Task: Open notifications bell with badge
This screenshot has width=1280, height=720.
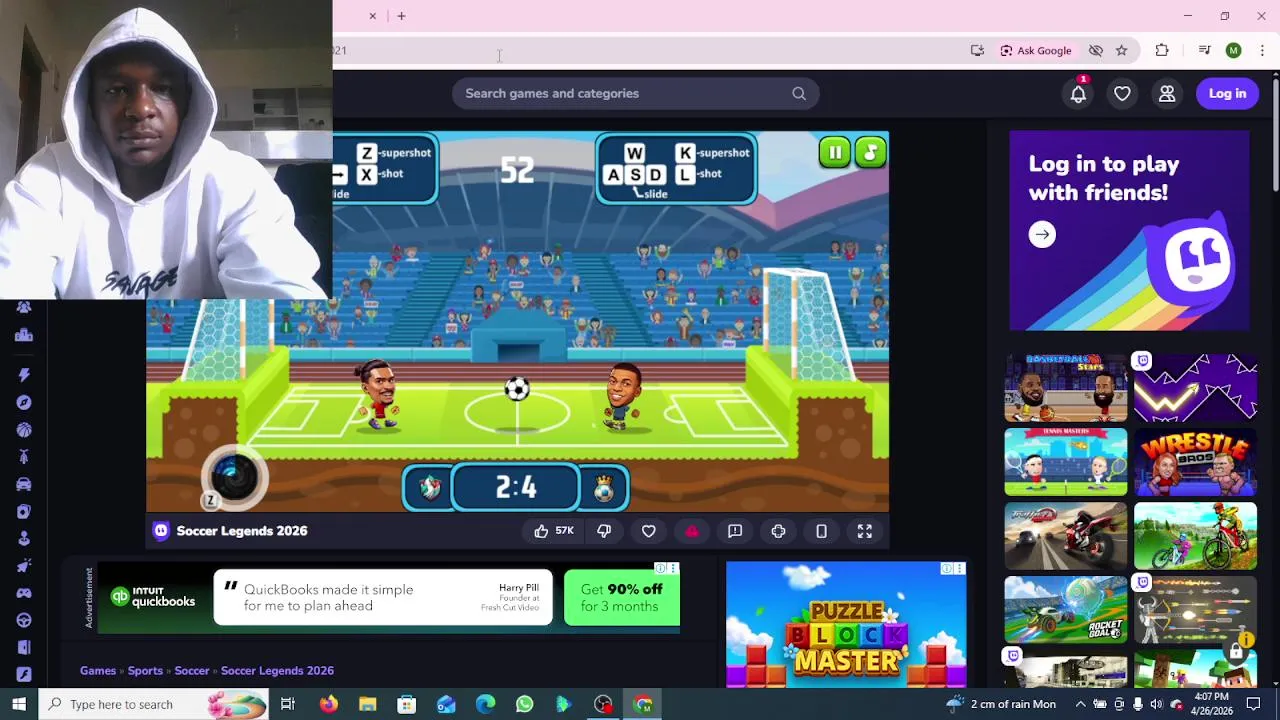Action: (x=1078, y=93)
